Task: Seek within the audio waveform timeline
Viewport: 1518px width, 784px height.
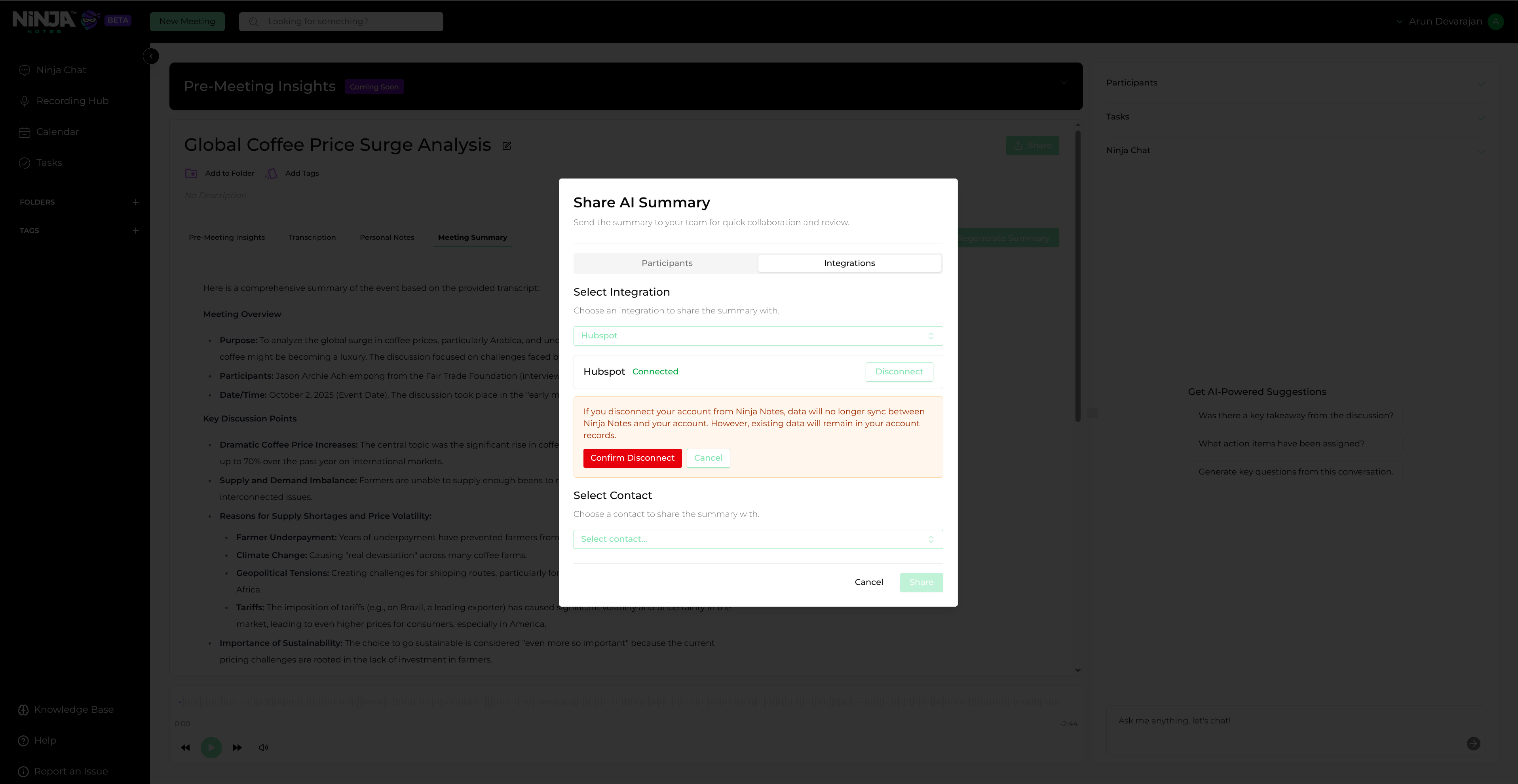Action: click(x=620, y=702)
